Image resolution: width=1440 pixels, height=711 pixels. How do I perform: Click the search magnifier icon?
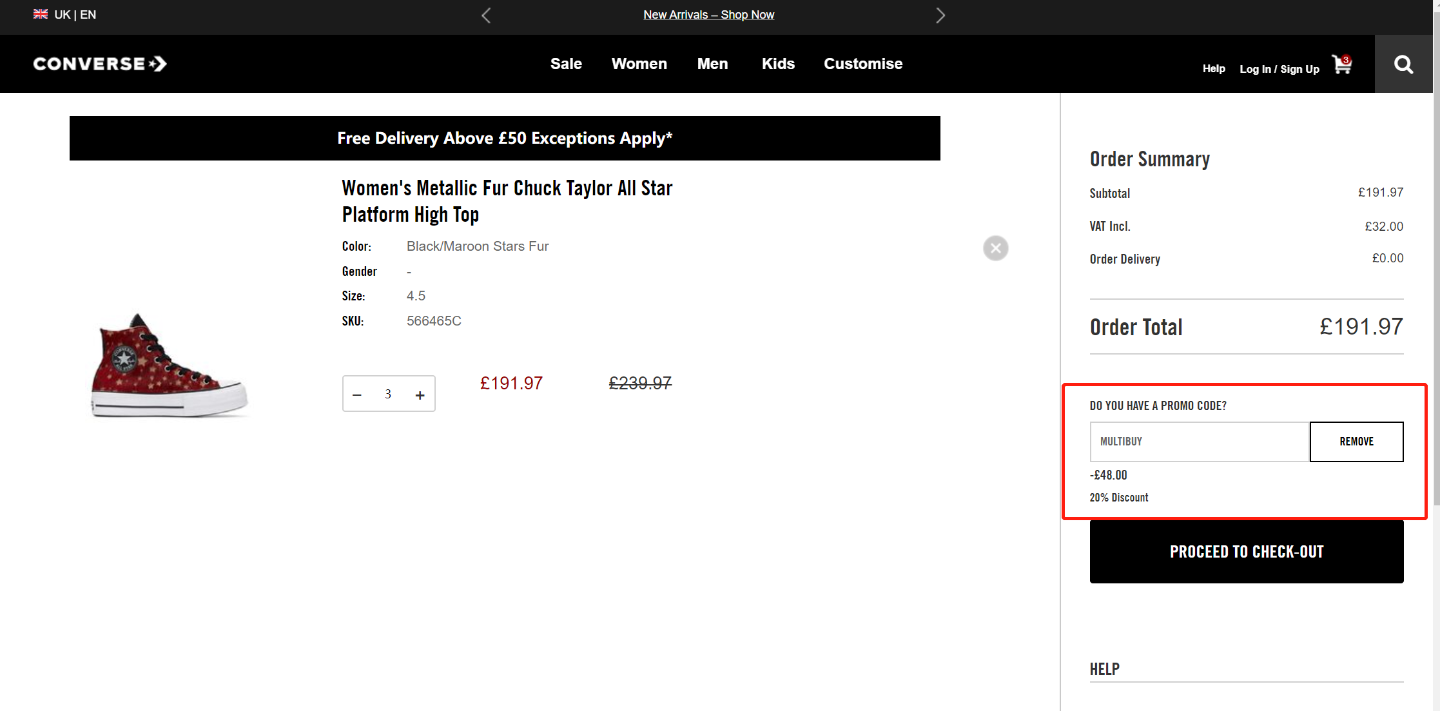pos(1404,65)
